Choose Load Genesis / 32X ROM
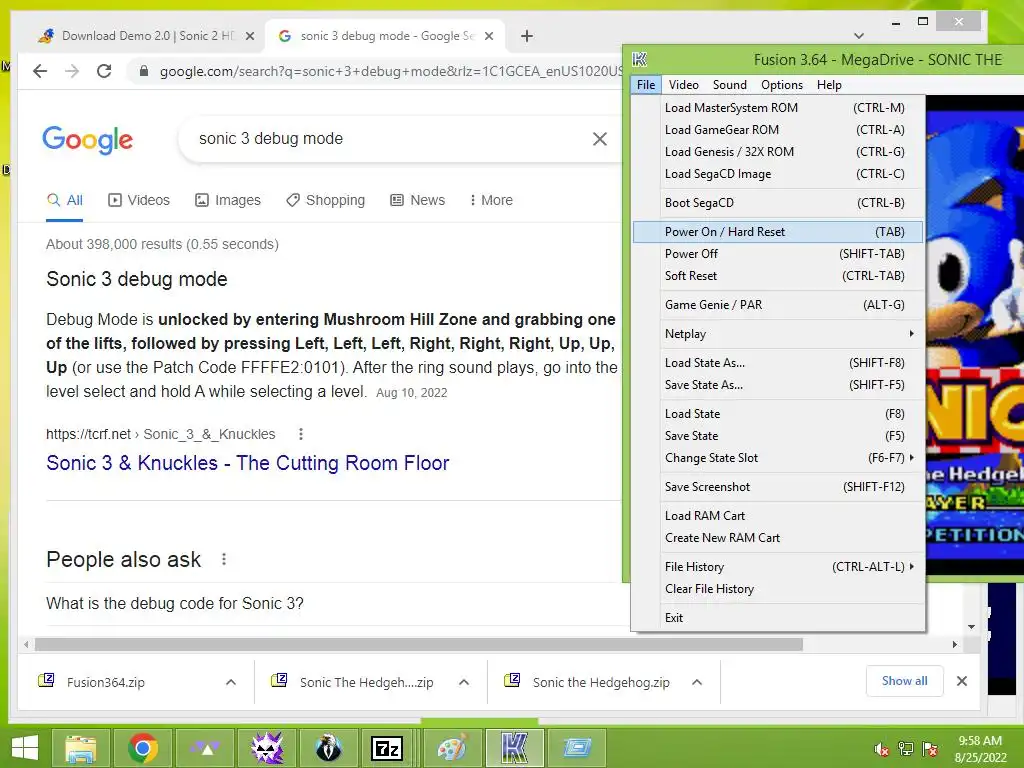Screen dimensions: 1024x768 [x=778, y=152]
